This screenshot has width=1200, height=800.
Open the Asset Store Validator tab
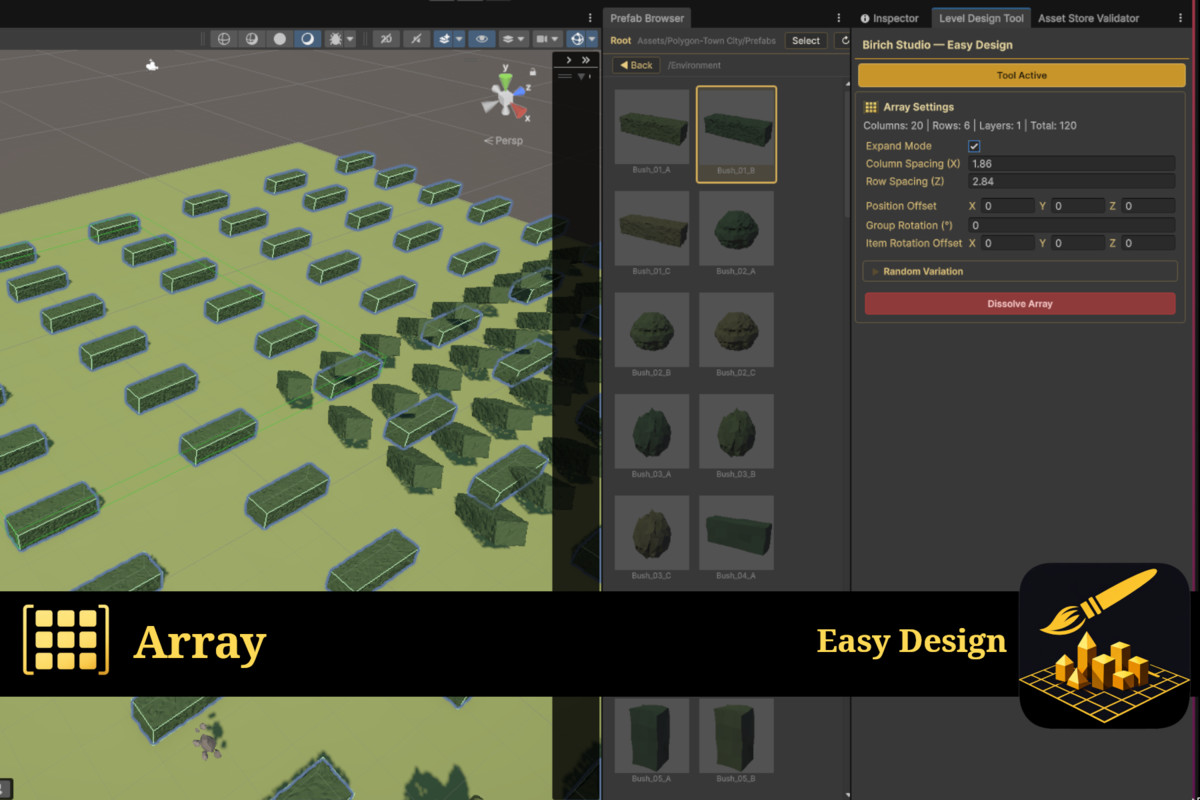pyautogui.click(x=1088, y=18)
